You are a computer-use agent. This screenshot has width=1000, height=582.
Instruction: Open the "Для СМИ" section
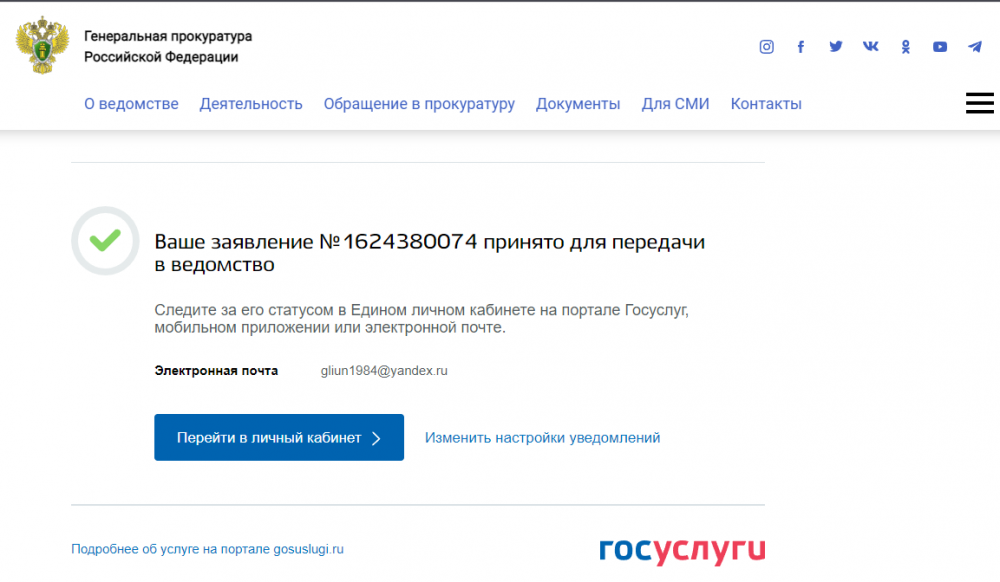point(675,104)
